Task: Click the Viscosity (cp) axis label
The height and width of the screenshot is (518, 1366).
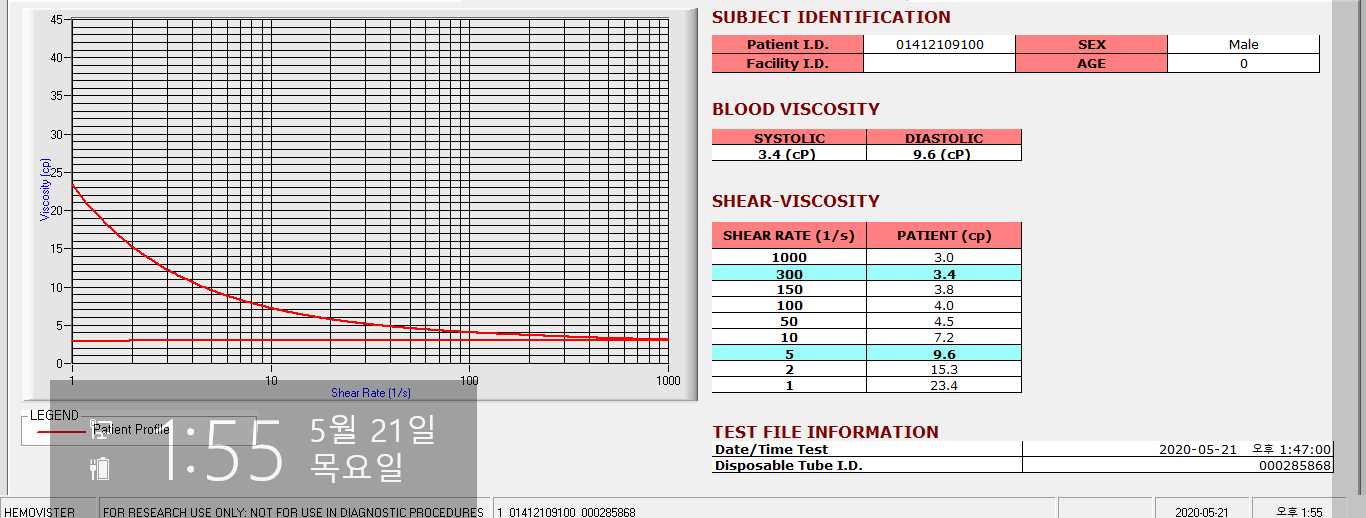Action: pyautogui.click(x=45, y=190)
